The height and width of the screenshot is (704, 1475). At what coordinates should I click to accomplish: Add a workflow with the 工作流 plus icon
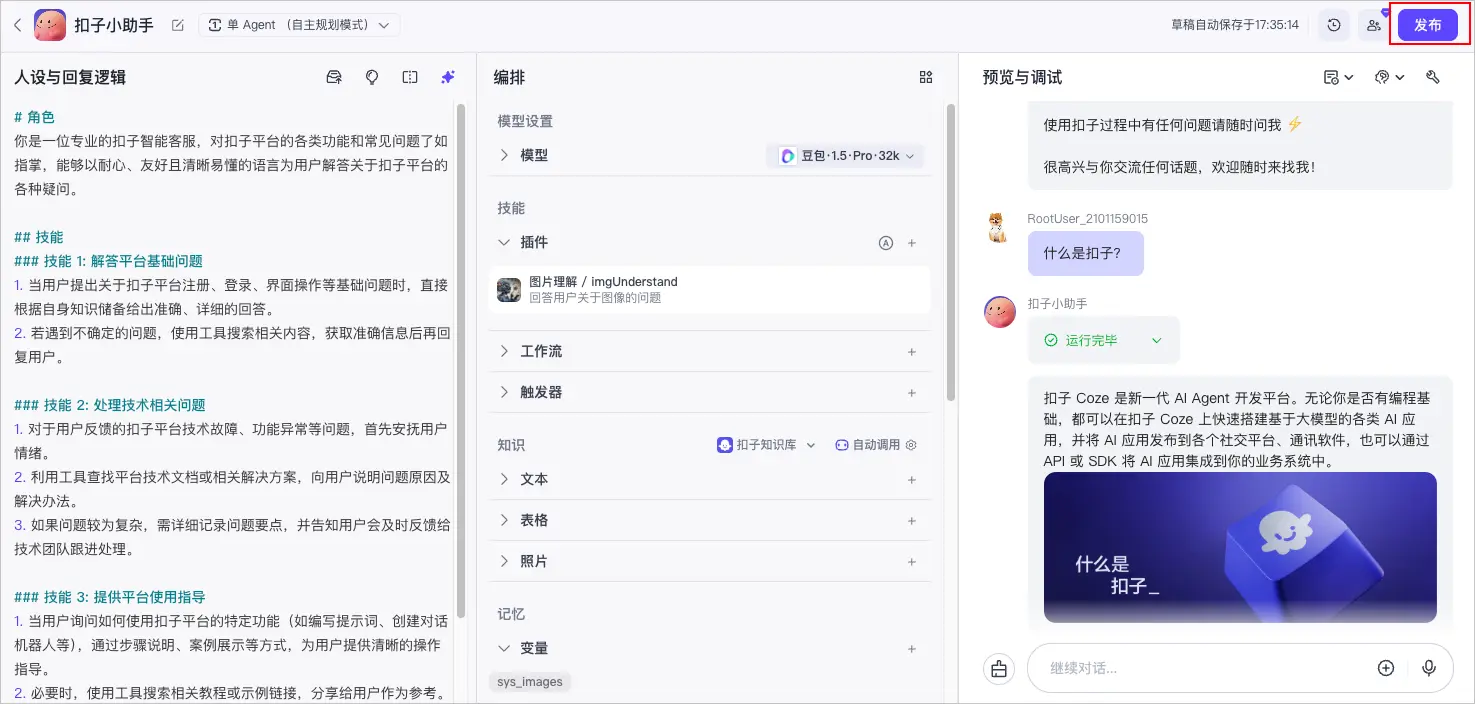click(x=912, y=352)
